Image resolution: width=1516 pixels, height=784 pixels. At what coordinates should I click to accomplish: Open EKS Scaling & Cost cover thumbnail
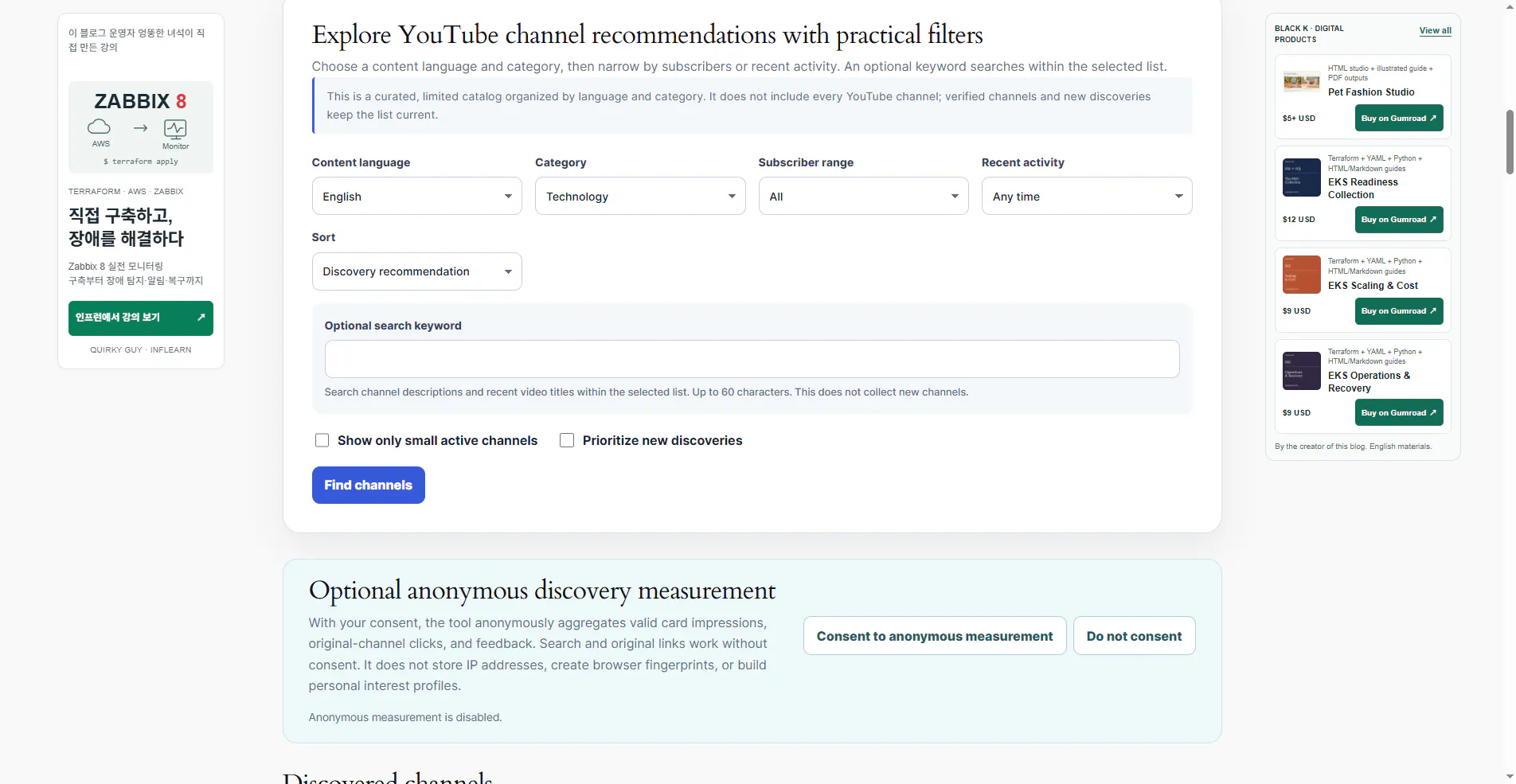coord(1301,275)
